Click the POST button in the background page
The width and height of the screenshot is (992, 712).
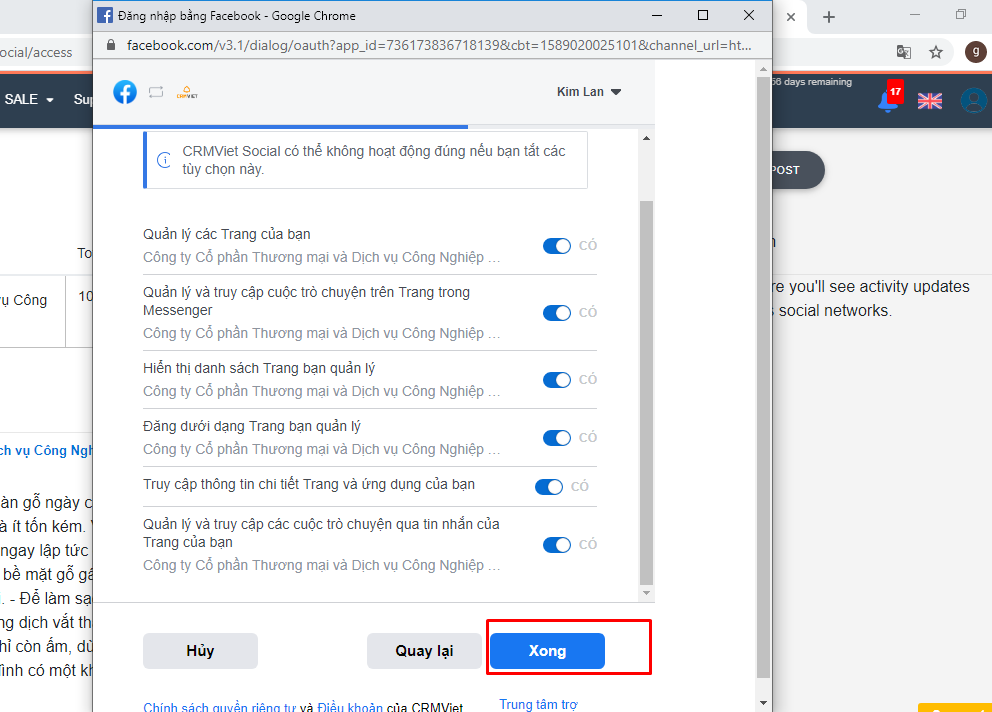tap(798, 170)
